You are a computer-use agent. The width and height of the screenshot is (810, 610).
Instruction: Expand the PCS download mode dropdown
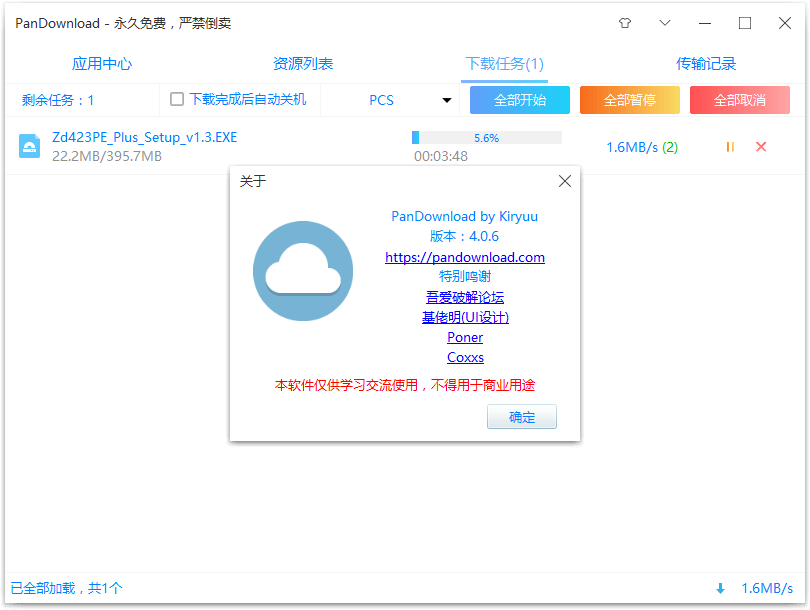[447, 100]
